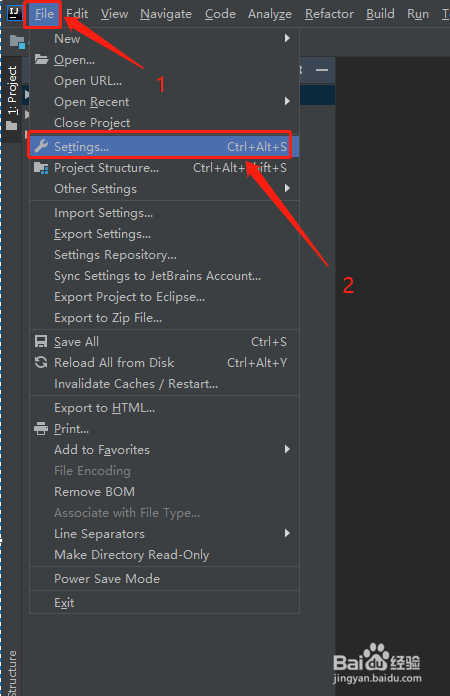Click the Print printer icon
Screen dimensions: 450x696
coord(41,428)
